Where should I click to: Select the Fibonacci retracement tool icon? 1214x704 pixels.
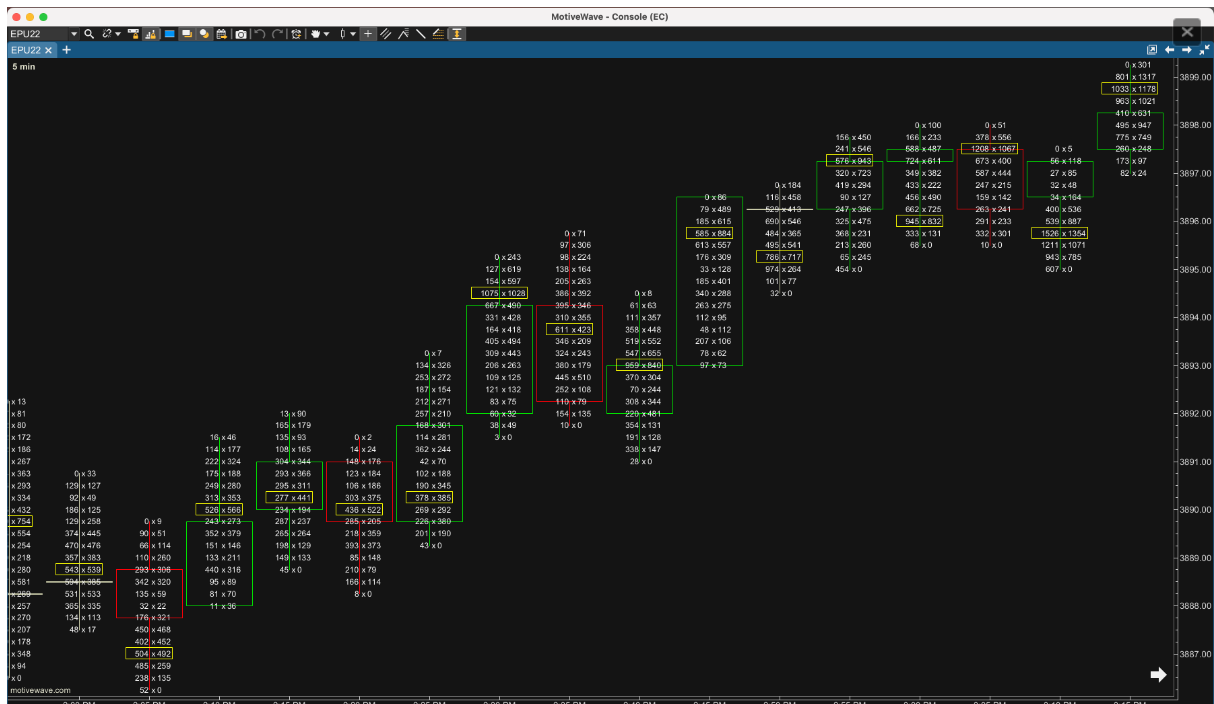coord(438,34)
